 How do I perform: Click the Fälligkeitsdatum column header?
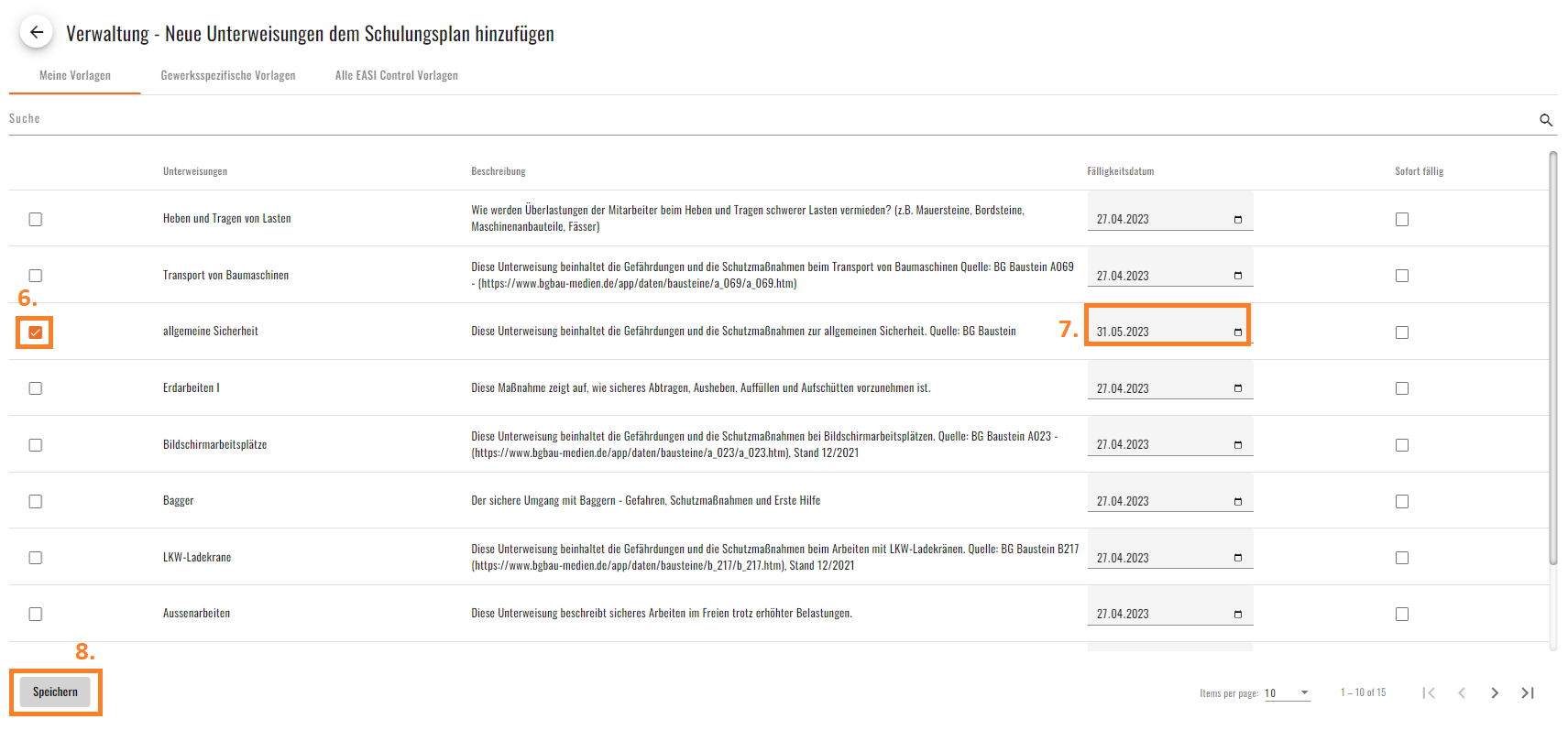[1121, 171]
